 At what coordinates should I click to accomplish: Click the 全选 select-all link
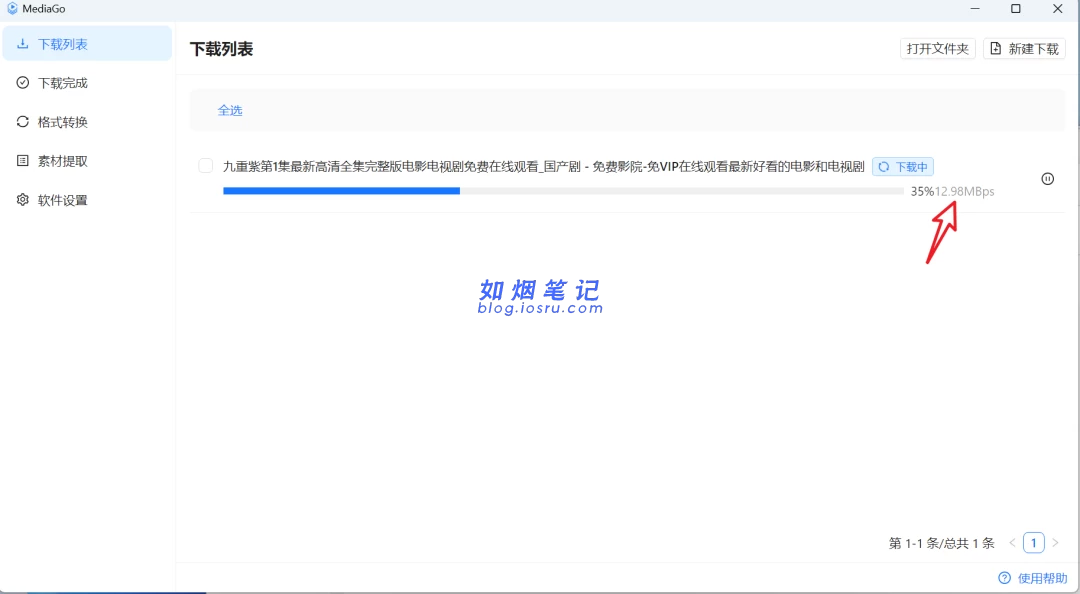pos(230,110)
